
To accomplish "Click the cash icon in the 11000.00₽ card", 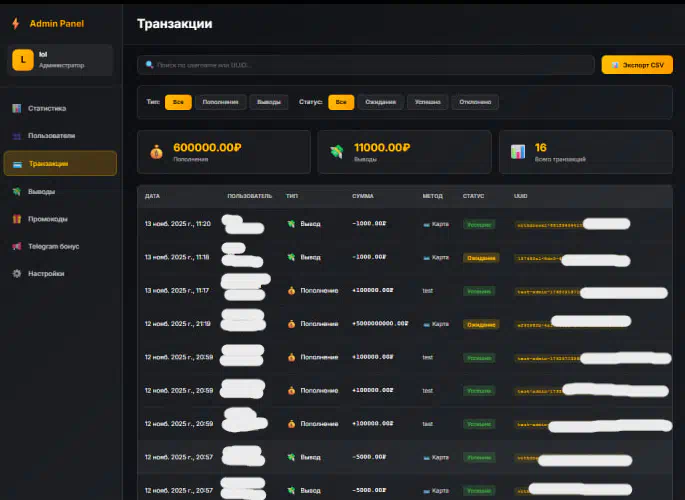I will (337, 152).
